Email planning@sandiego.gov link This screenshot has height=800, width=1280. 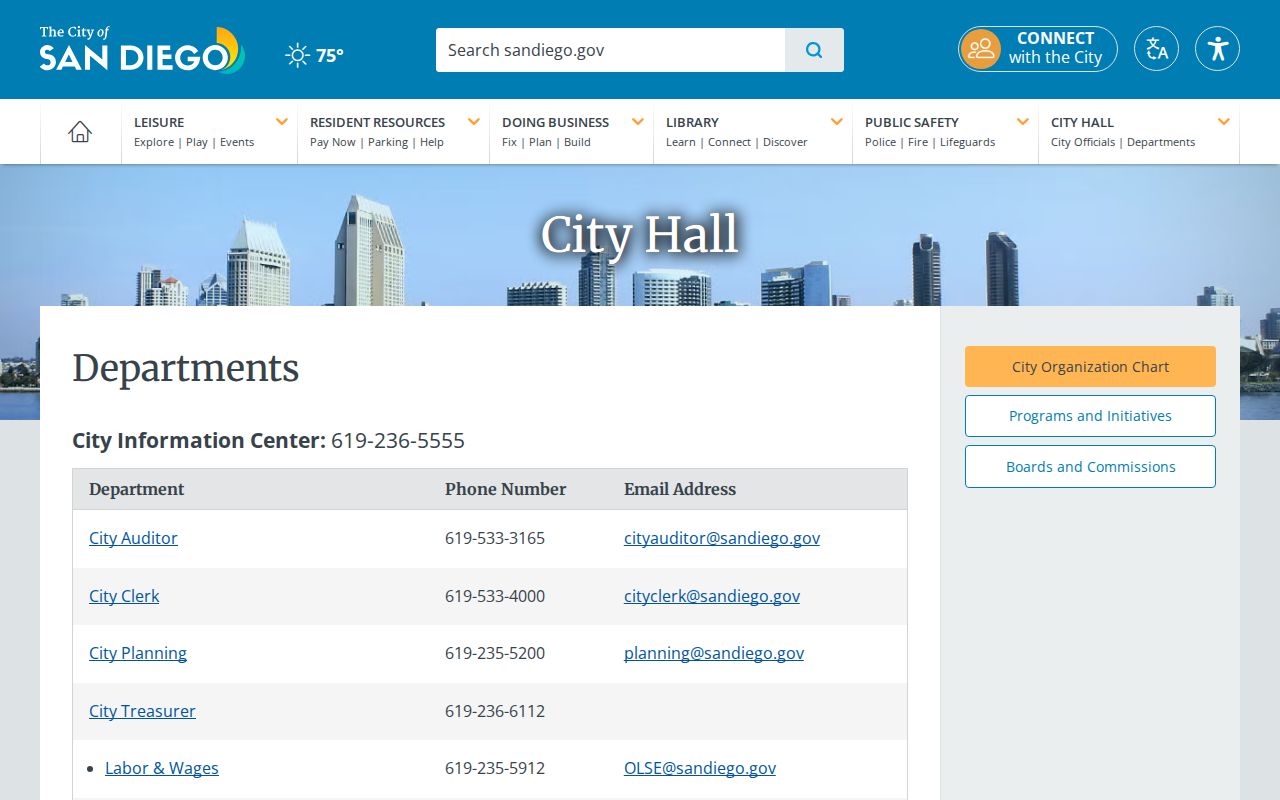pos(714,653)
